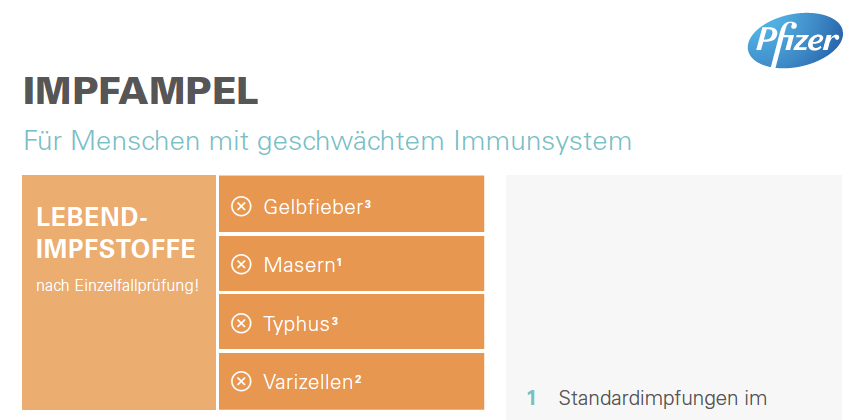862x420 pixels.
Task: Click empty light-orange area below 'nach Einzelfallprüfung!'
Action: tap(119, 352)
